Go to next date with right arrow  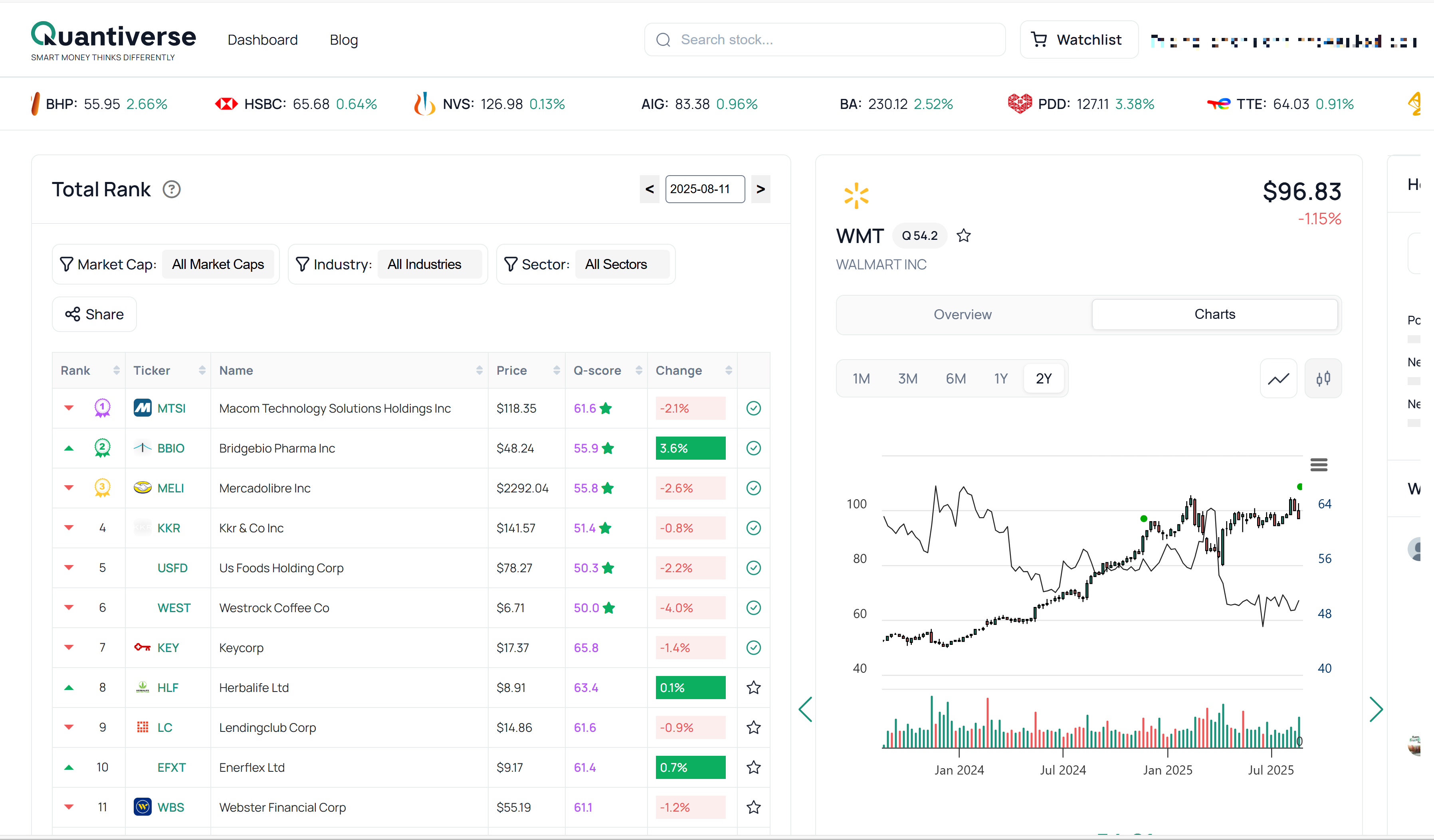point(760,189)
